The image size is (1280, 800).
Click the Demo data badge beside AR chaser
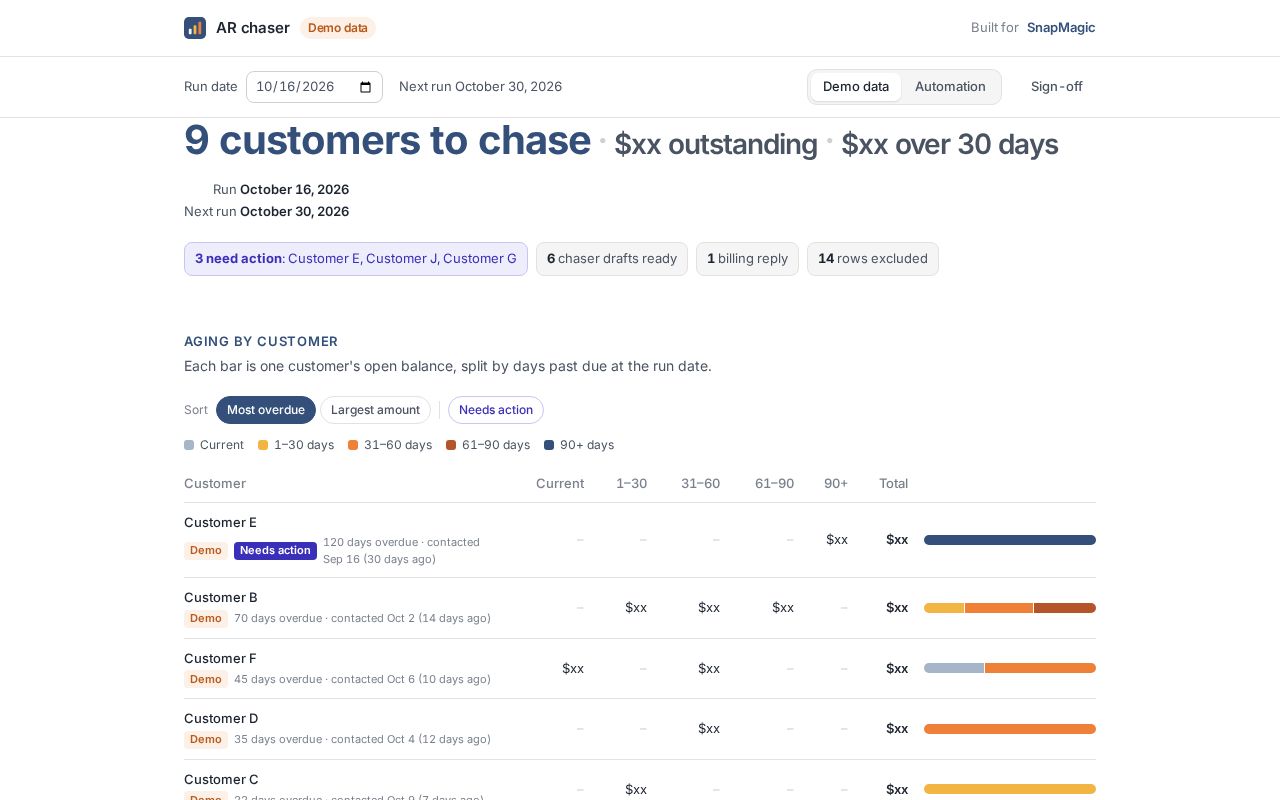coord(338,28)
